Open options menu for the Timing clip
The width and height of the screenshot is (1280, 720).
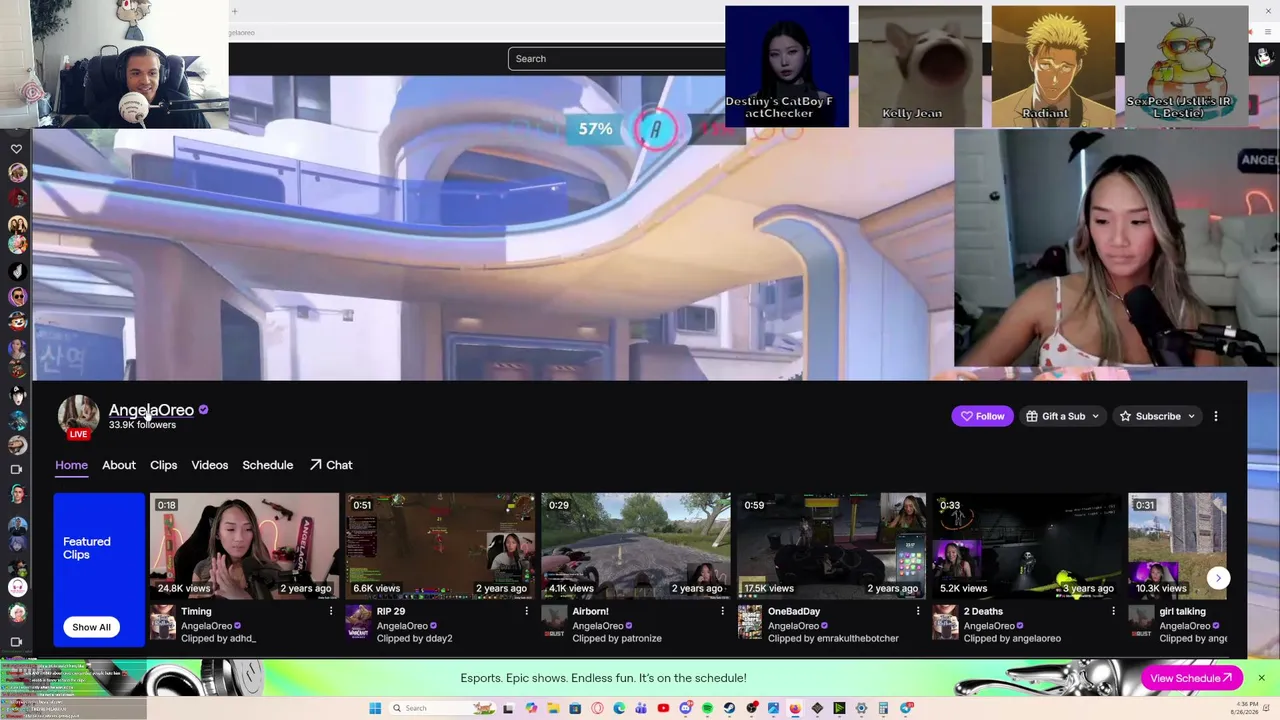pyautogui.click(x=331, y=611)
